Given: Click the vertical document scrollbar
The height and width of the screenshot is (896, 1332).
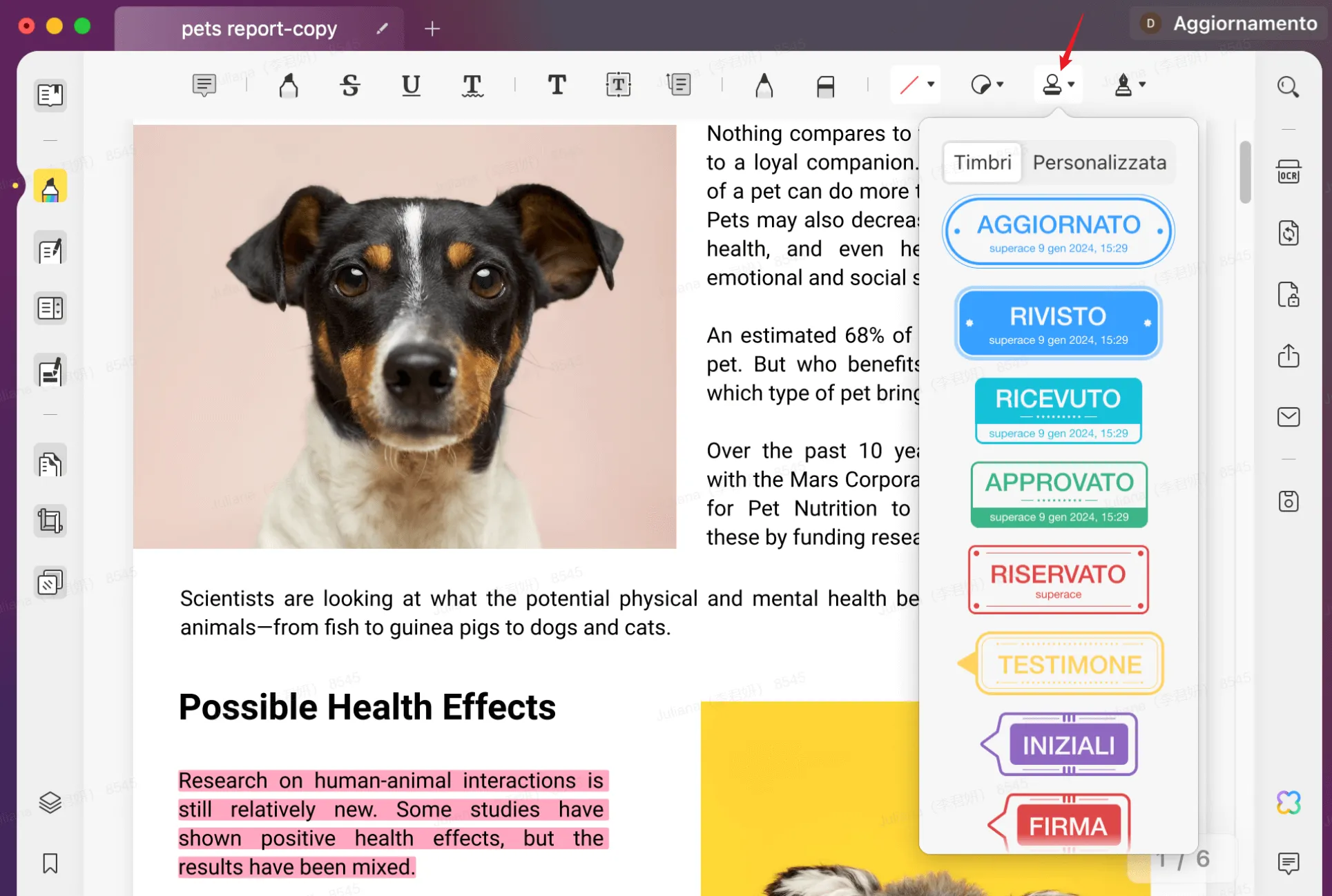Looking at the screenshot, I should 1244,172.
